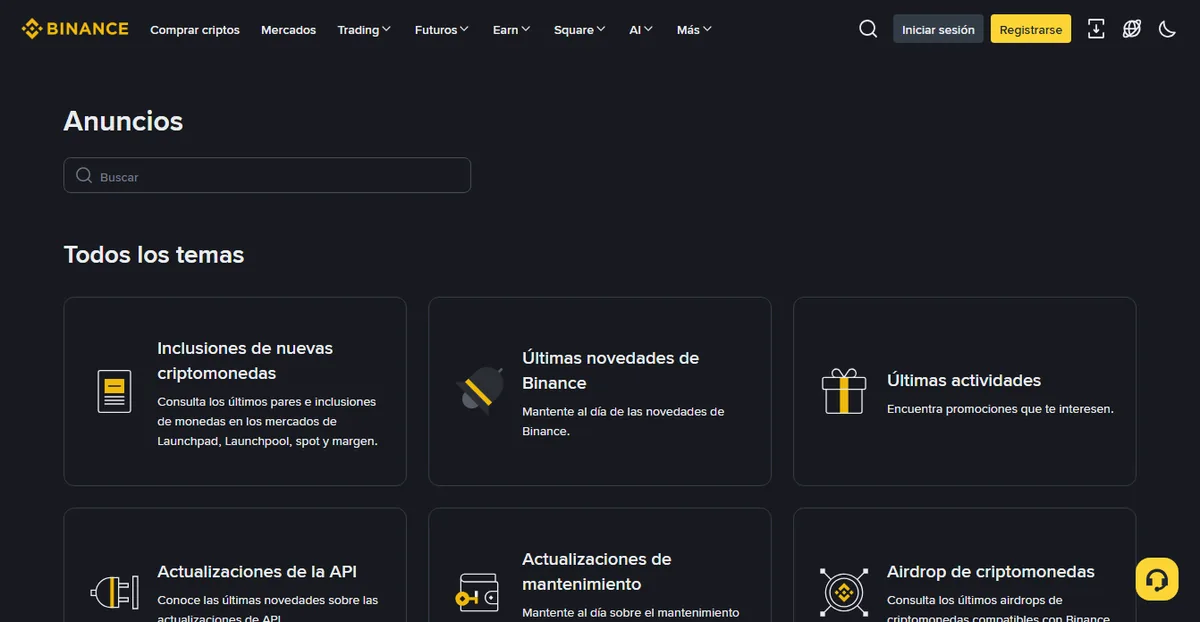Open the support headset chat button

pyautogui.click(x=1157, y=579)
